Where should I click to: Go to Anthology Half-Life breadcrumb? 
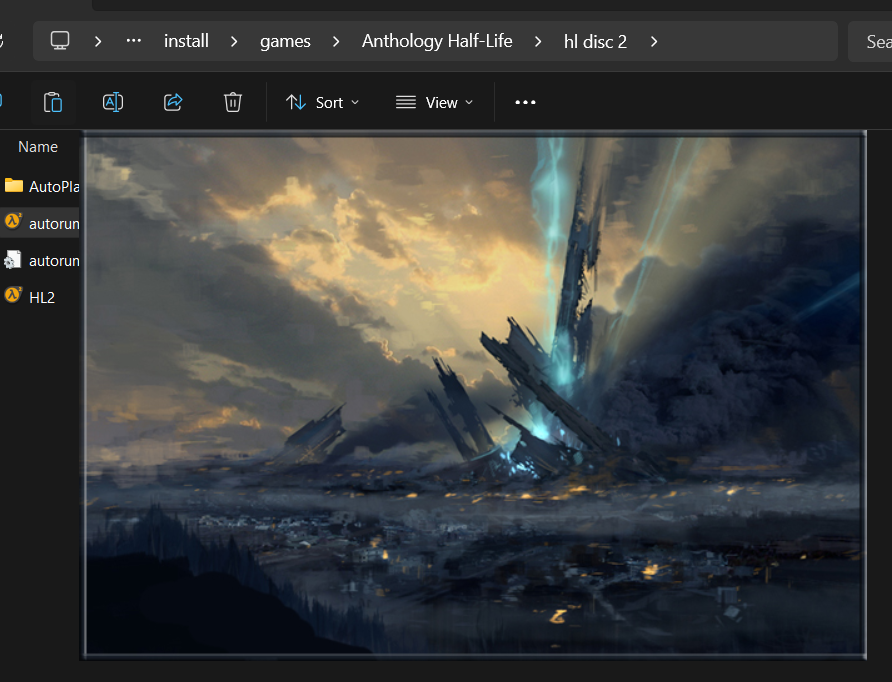(x=437, y=41)
